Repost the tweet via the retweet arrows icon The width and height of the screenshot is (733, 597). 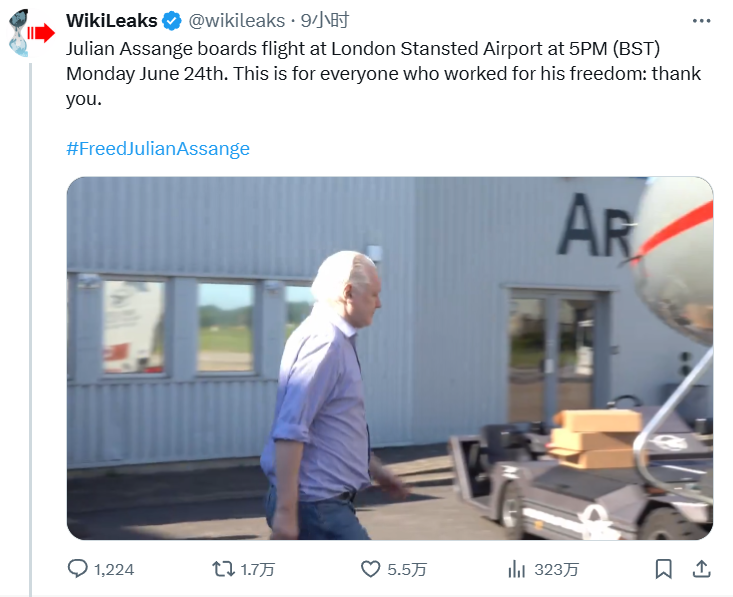point(224,569)
